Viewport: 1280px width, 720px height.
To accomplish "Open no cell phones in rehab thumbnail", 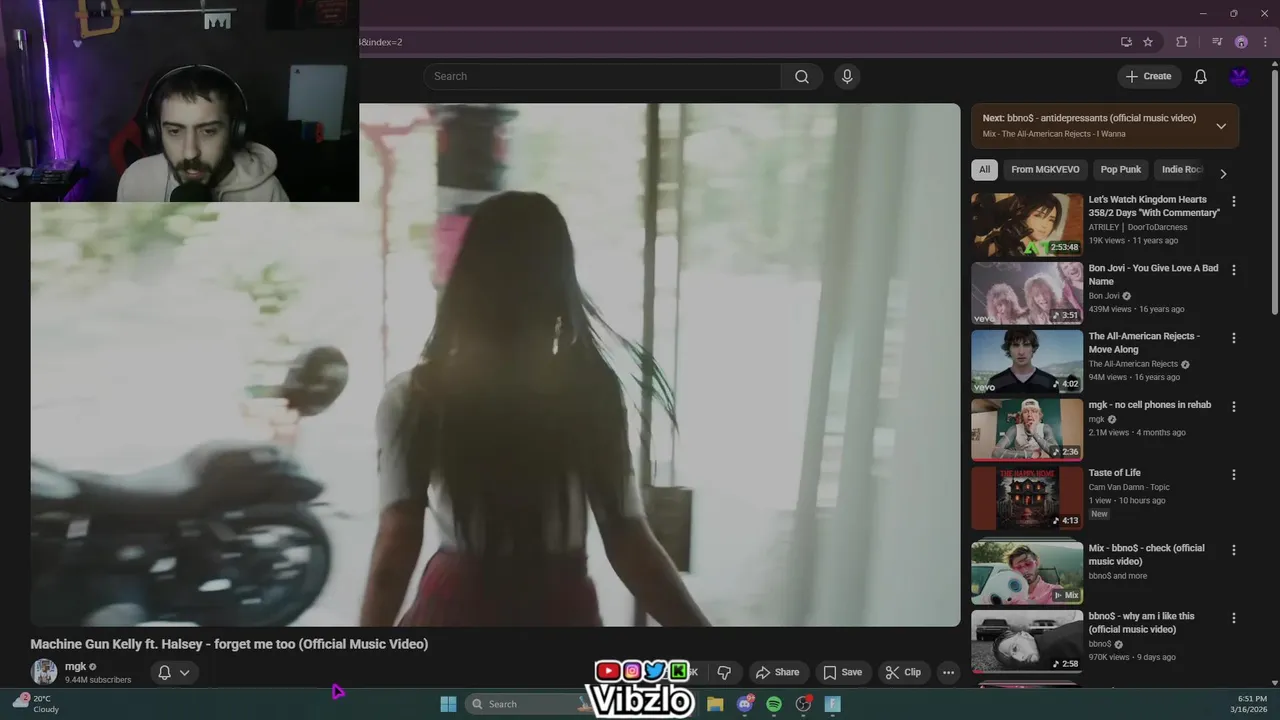I will coord(1027,430).
